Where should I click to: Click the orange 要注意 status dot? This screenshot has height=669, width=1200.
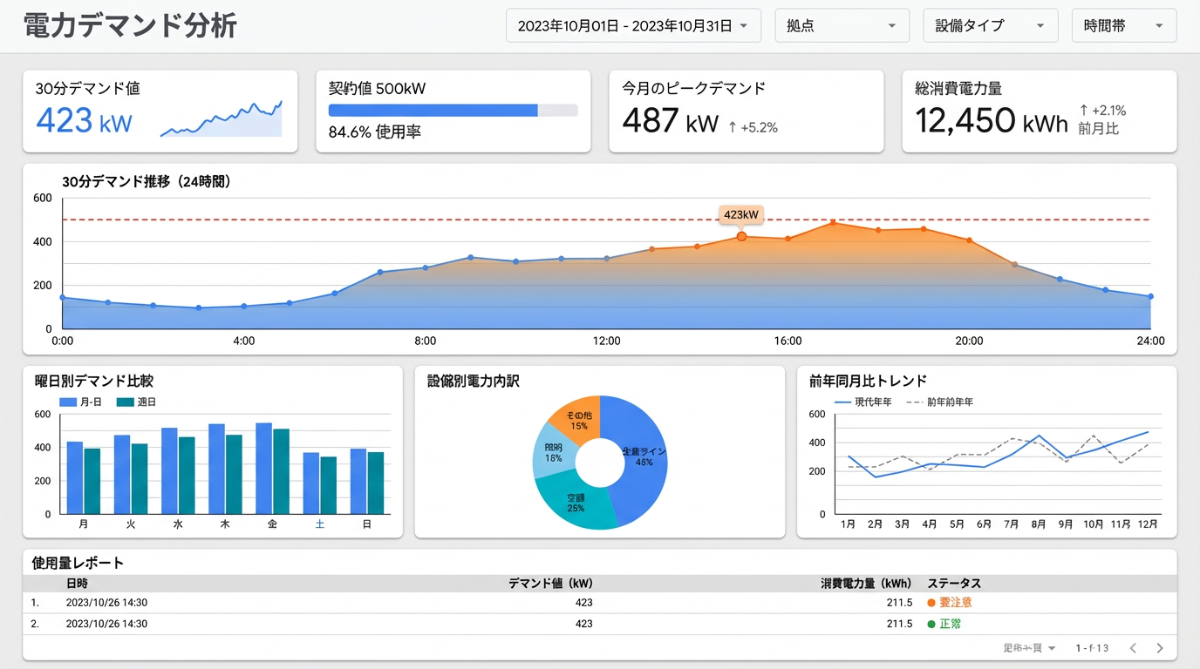[x=931, y=602]
